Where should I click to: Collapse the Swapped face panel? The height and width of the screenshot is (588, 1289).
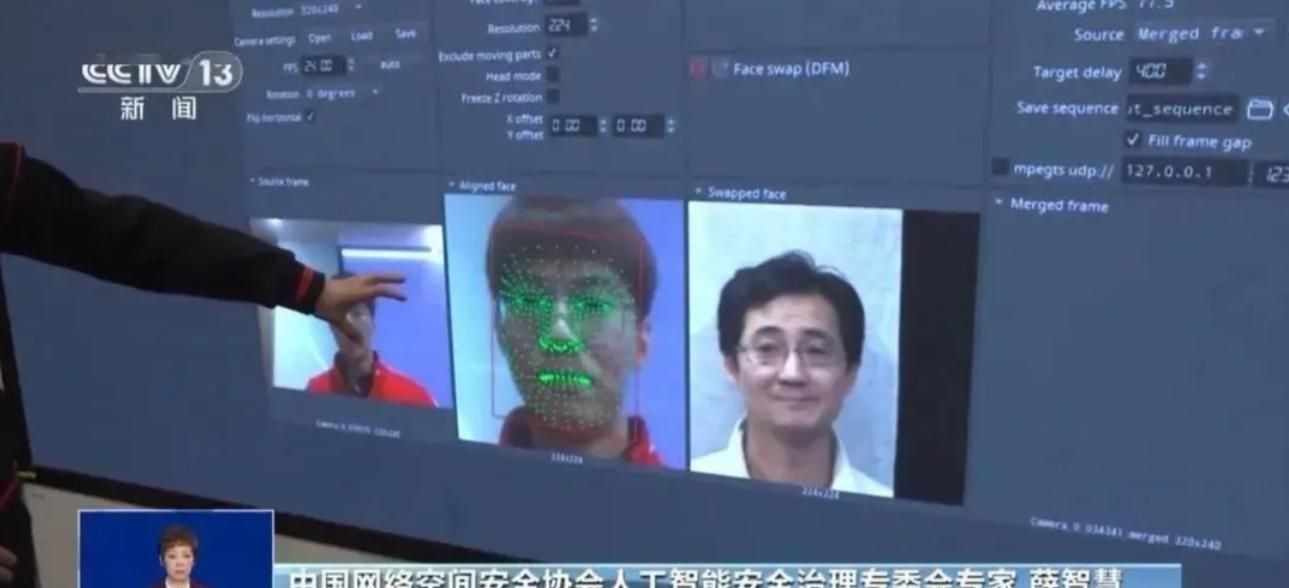coord(698,192)
